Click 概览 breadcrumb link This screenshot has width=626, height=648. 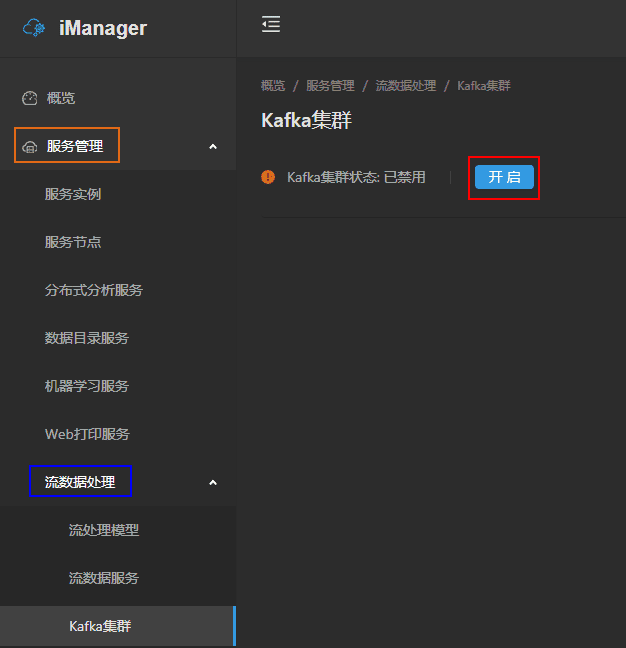273,86
